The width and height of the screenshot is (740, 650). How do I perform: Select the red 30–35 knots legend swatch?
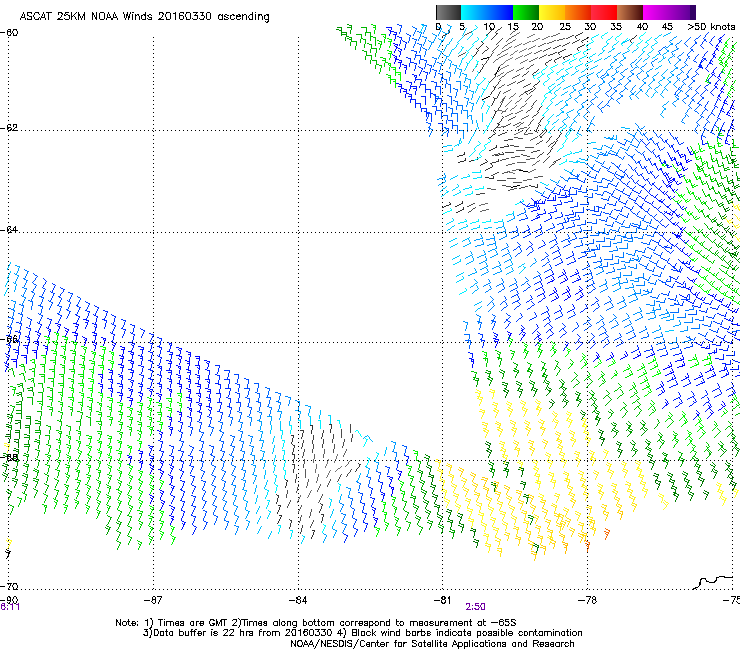(x=604, y=12)
